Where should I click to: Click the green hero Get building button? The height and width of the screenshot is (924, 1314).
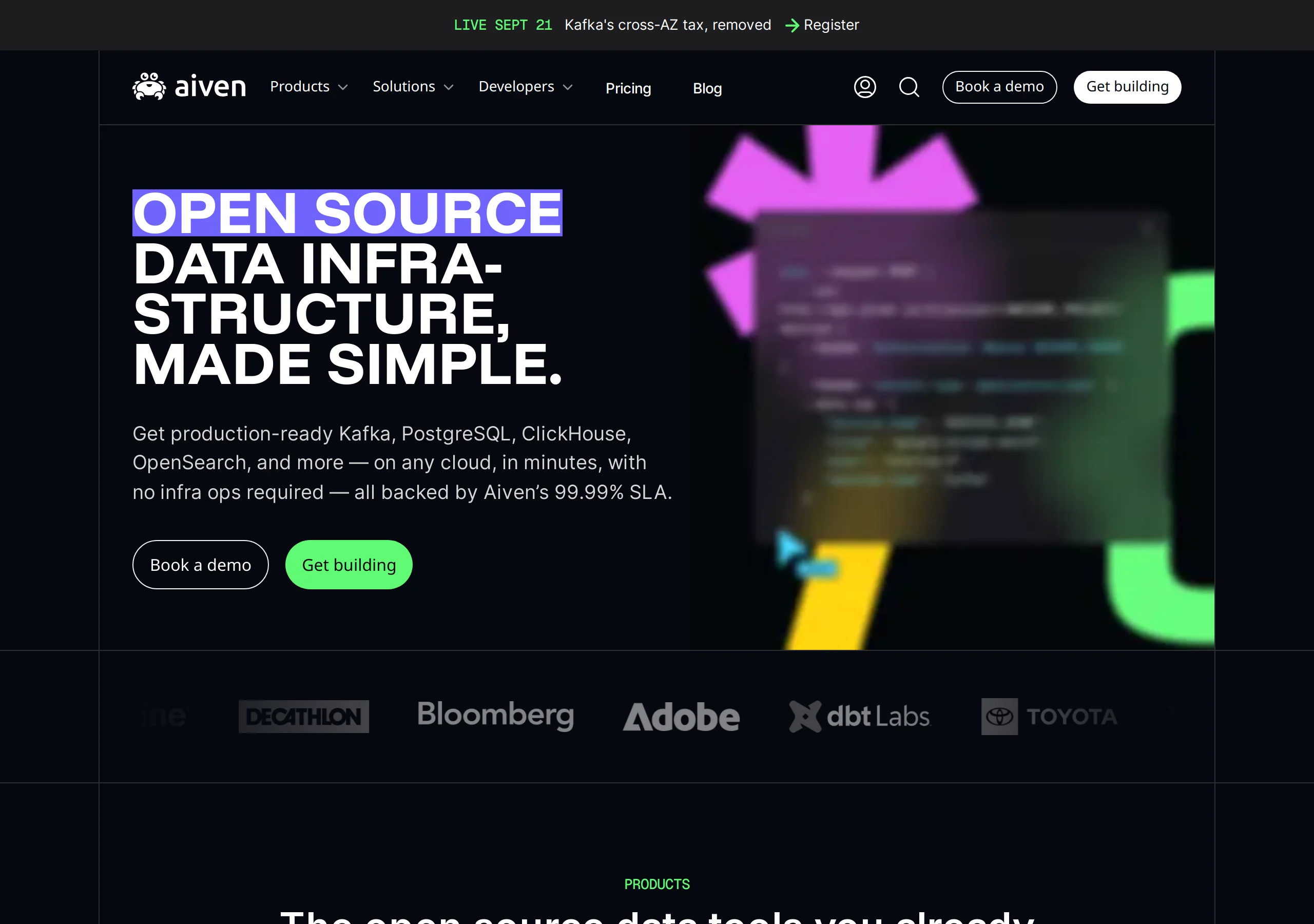click(349, 565)
